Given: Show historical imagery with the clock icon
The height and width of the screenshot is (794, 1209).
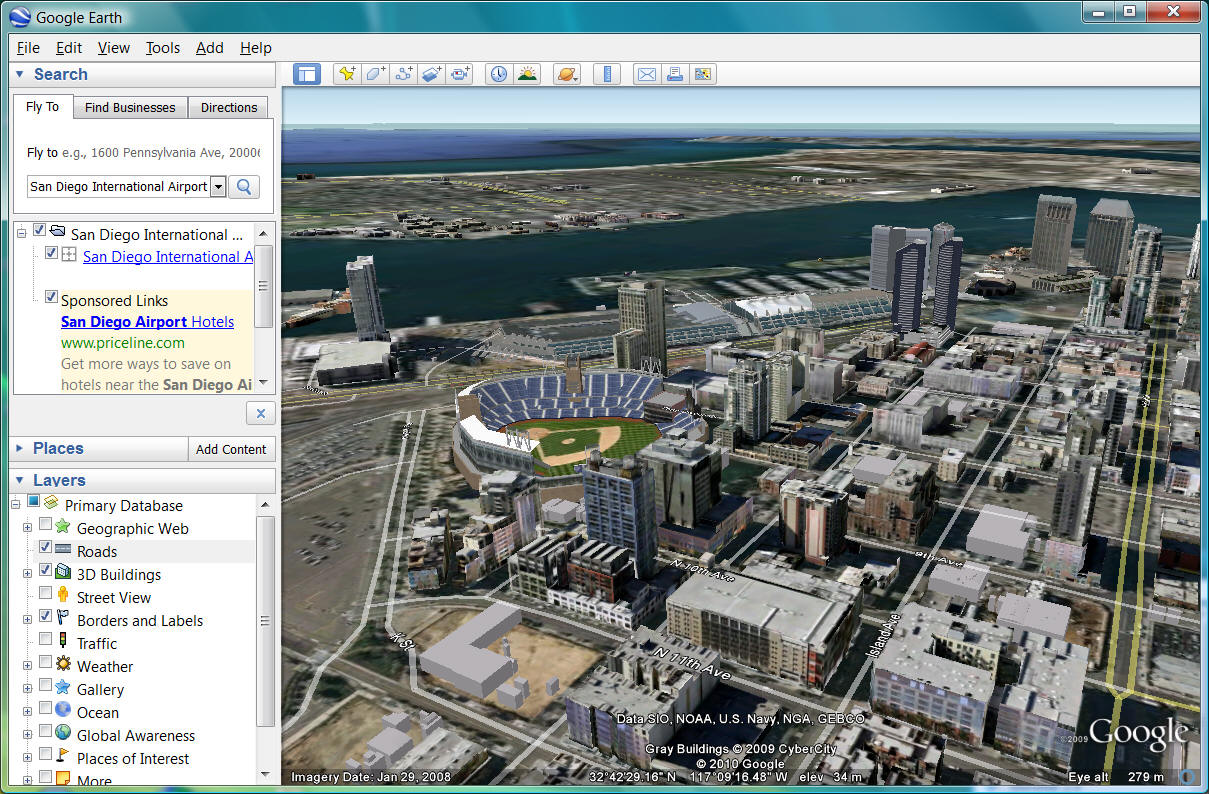Looking at the screenshot, I should tap(498, 74).
